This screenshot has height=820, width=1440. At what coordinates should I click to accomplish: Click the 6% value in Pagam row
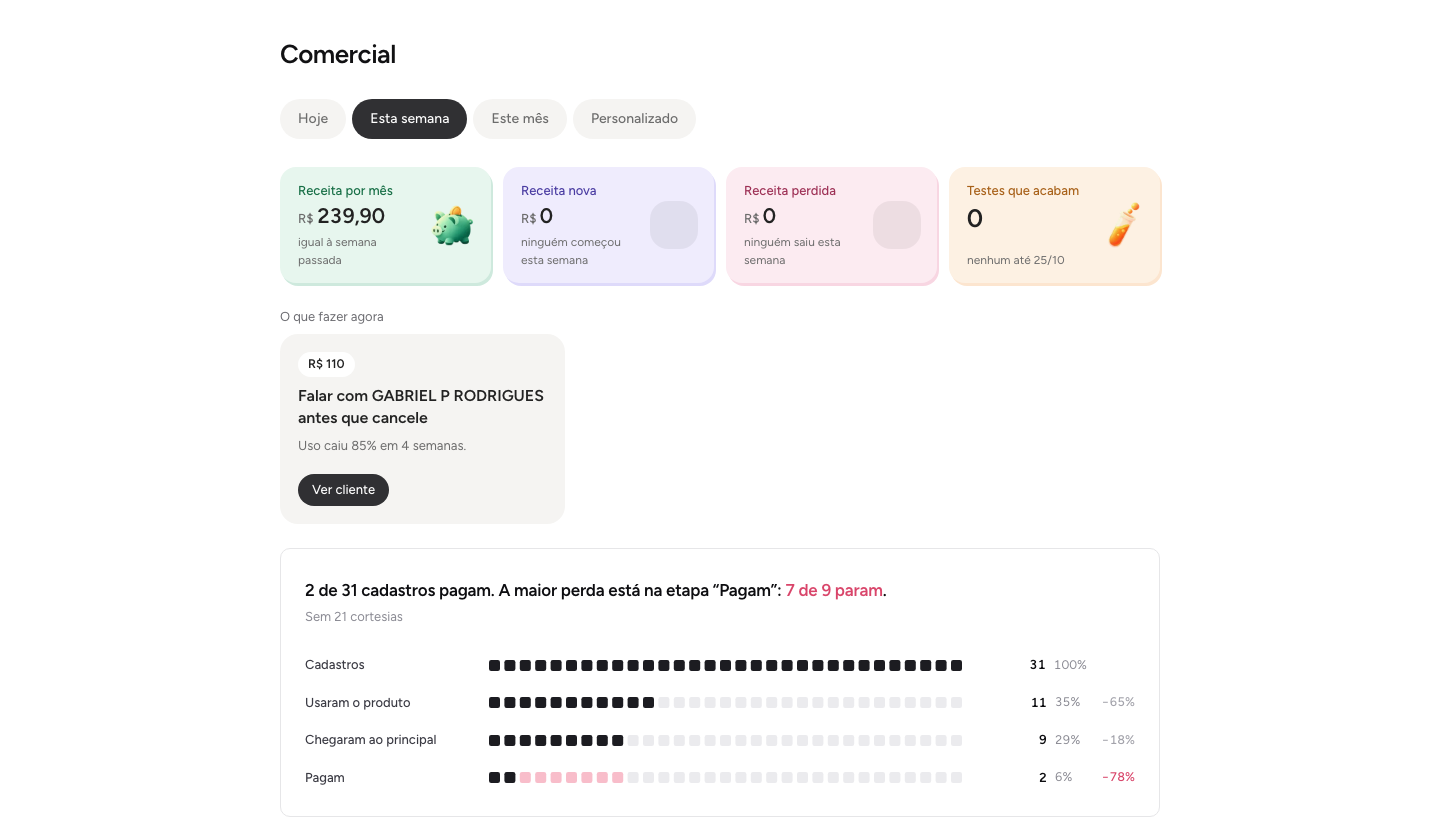pos(1063,777)
